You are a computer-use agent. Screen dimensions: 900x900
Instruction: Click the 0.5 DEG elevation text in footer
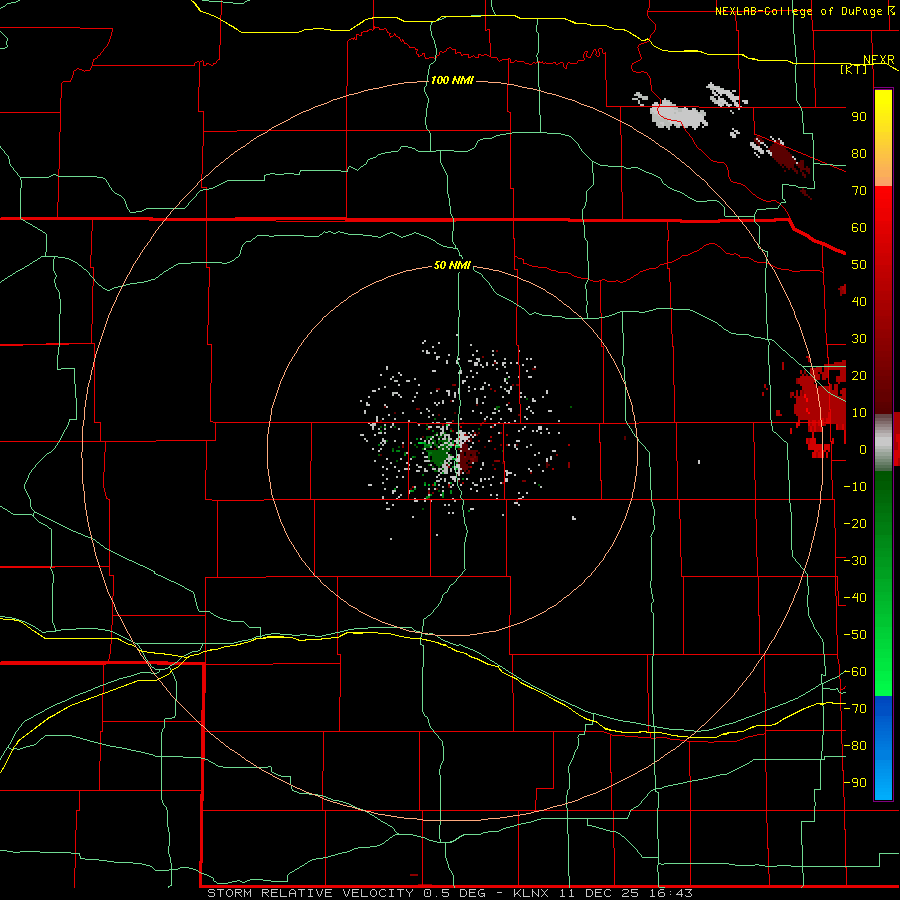(x=454, y=893)
